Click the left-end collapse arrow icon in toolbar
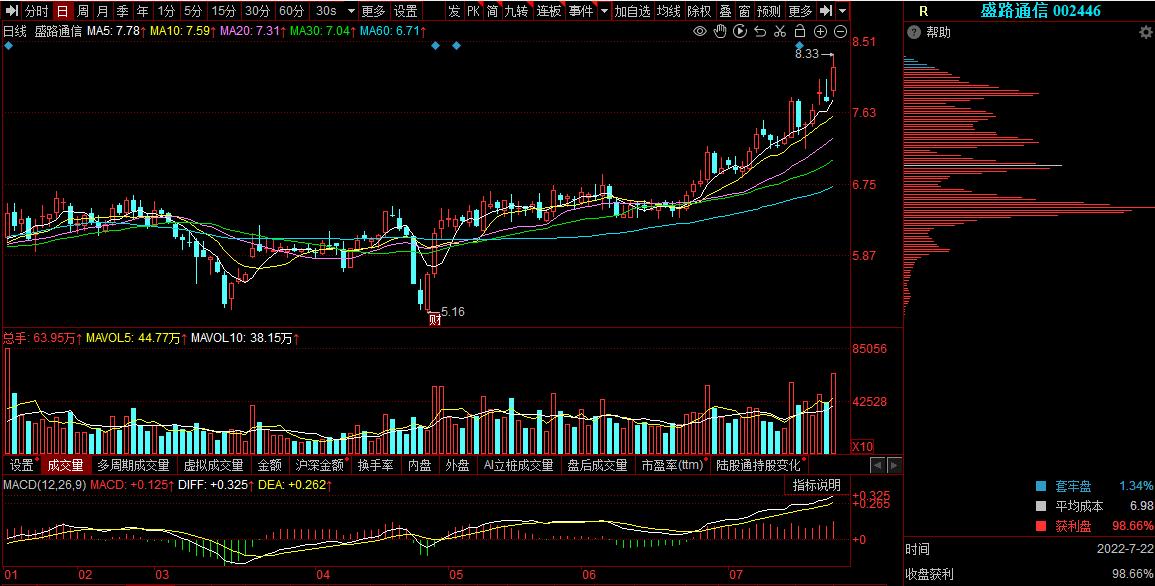 point(11,11)
